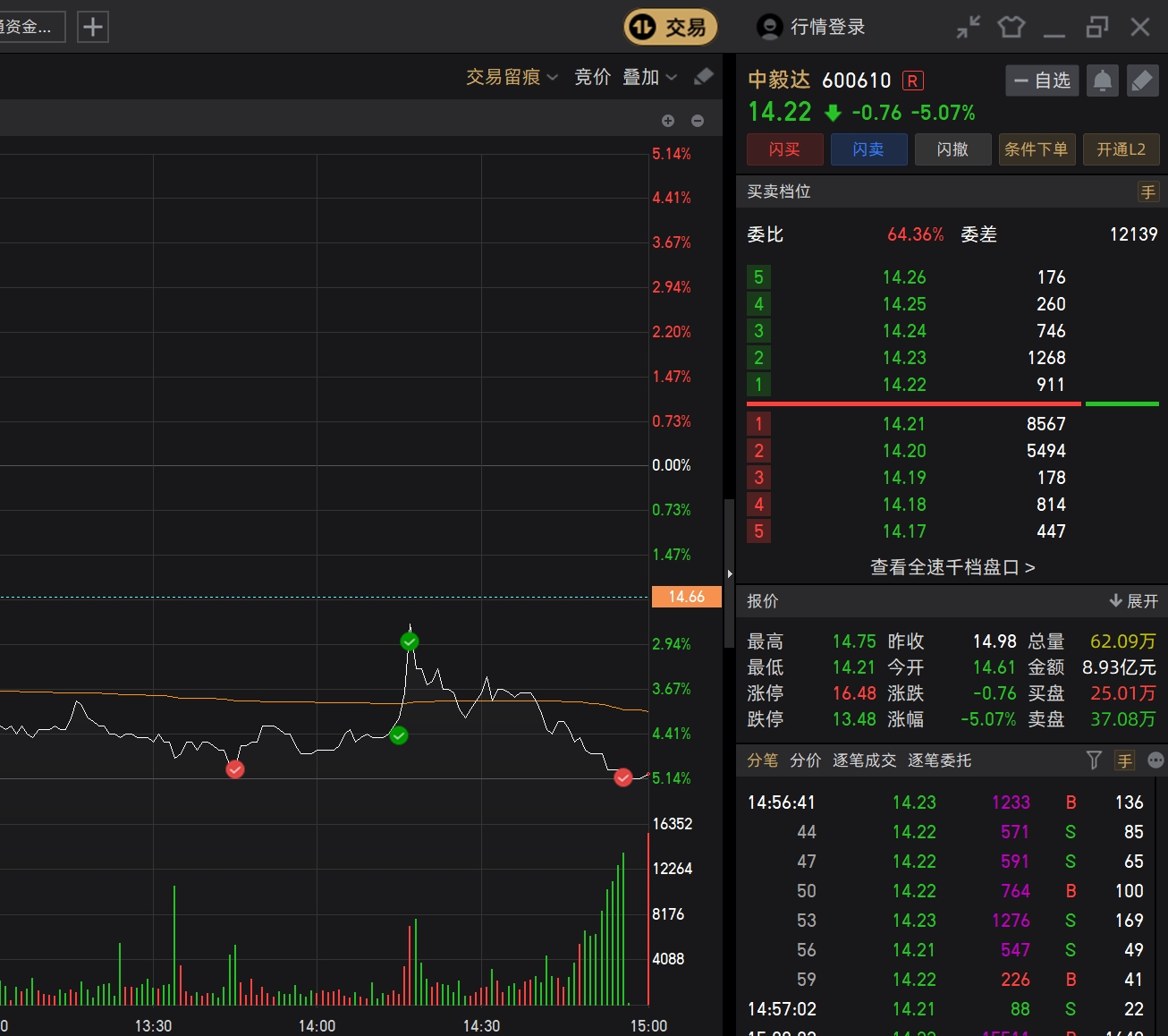The image size is (1168, 1036).
Task: Select the 竞价 option
Action: pyautogui.click(x=592, y=77)
